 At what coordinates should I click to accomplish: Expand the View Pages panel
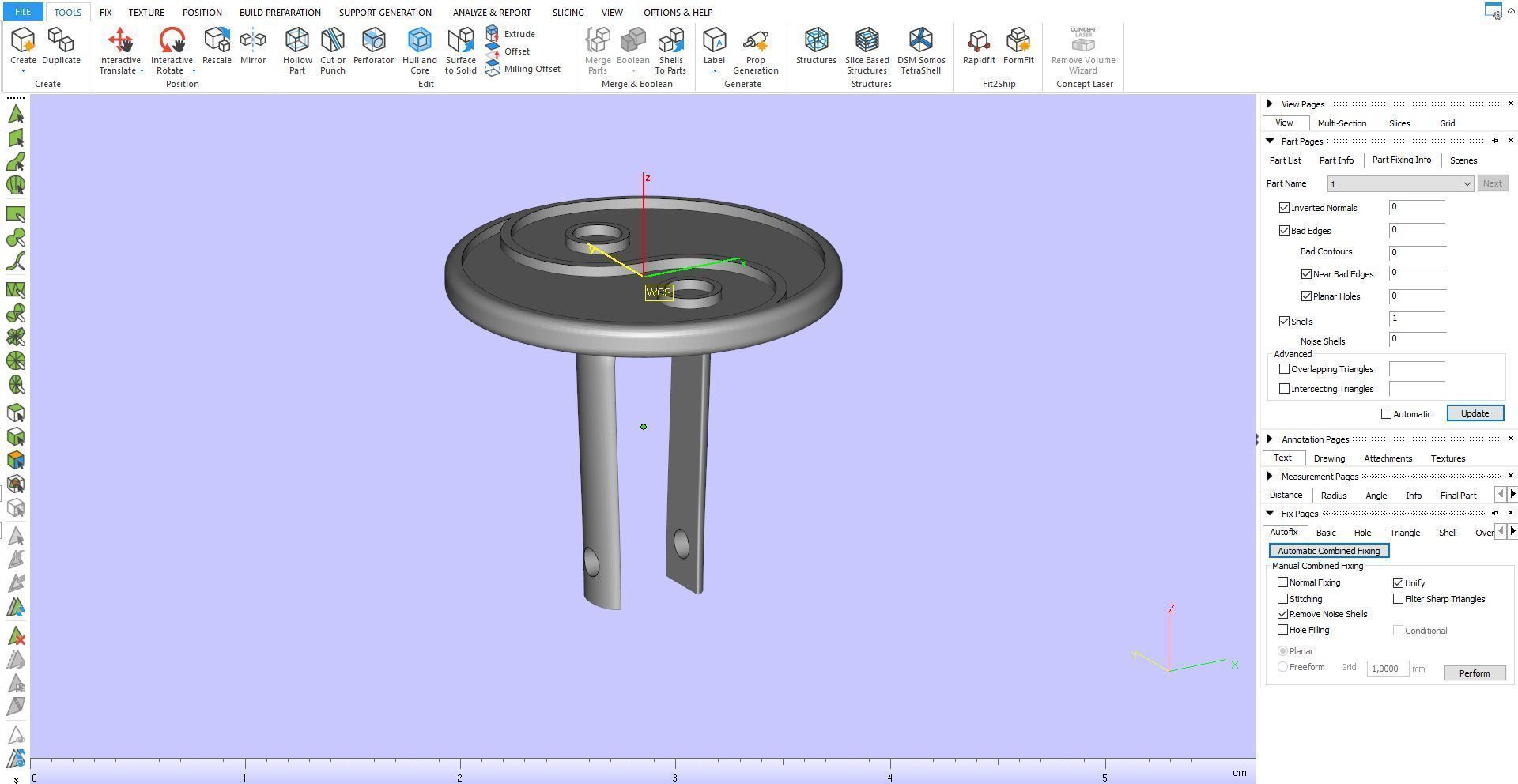1270,104
